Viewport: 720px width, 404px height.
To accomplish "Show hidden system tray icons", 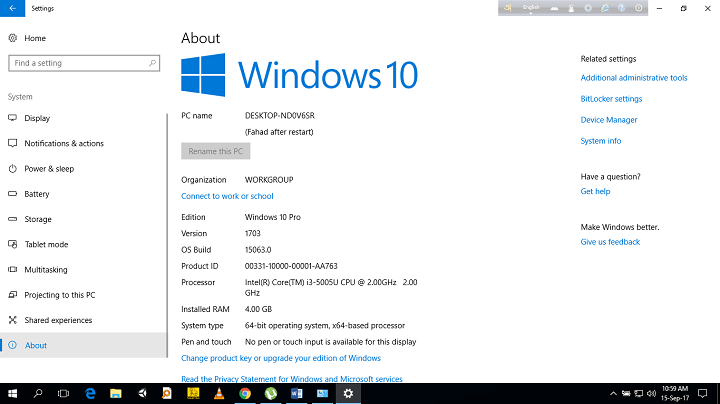I will 613,393.
